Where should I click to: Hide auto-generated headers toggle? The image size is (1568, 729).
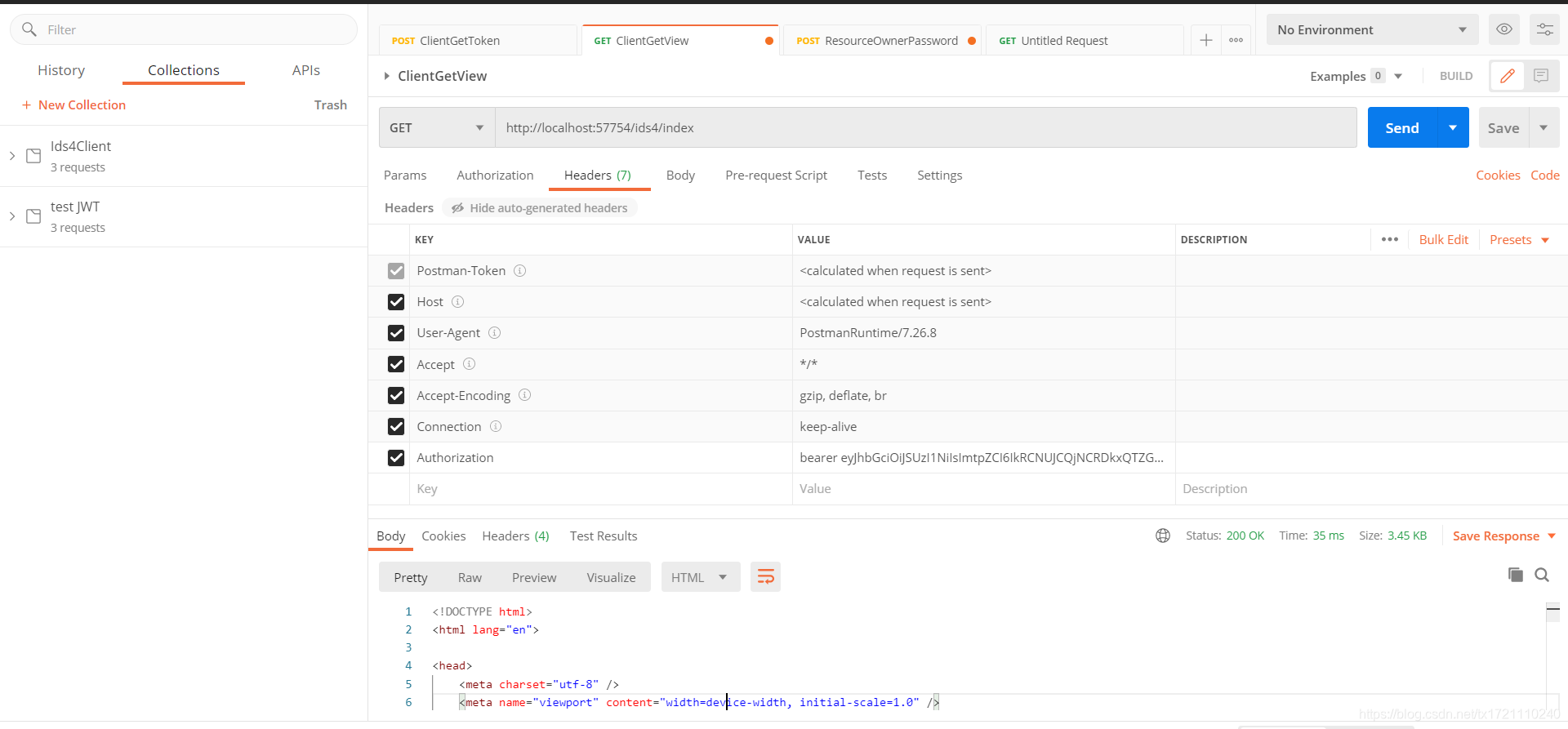tap(540, 208)
